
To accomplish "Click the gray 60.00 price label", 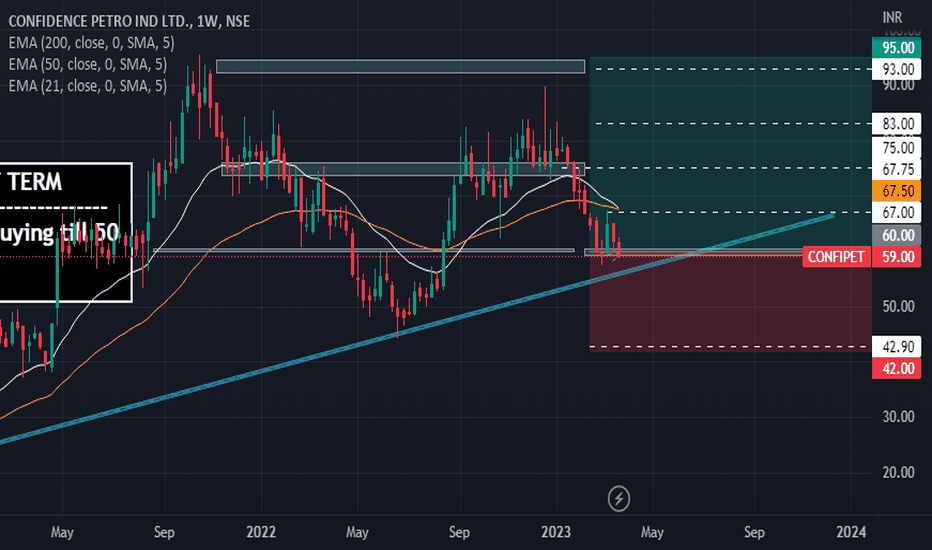I will 898,235.
